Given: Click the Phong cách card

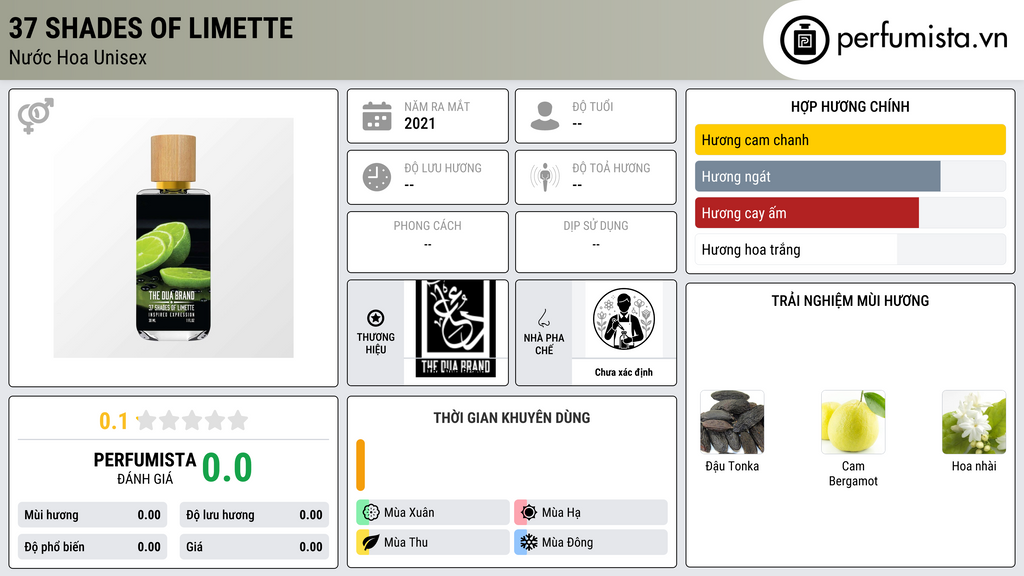Looking at the screenshot, I should 428,242.
